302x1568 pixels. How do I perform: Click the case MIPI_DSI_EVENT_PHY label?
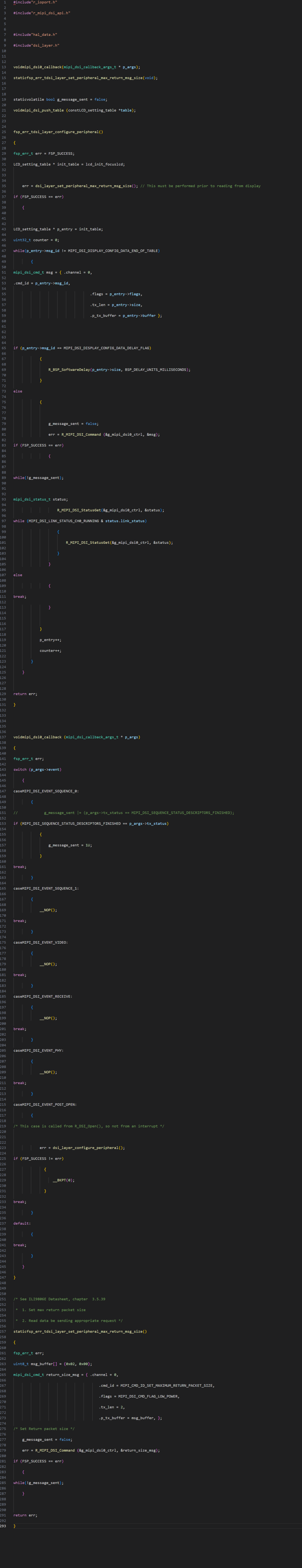click(x=38, y=1051)
